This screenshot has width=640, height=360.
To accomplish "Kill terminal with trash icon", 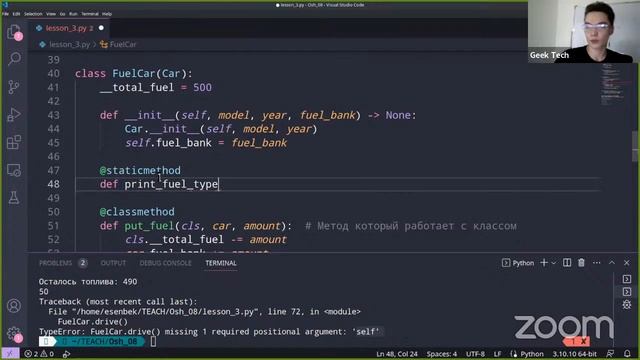I will point(581,263).
